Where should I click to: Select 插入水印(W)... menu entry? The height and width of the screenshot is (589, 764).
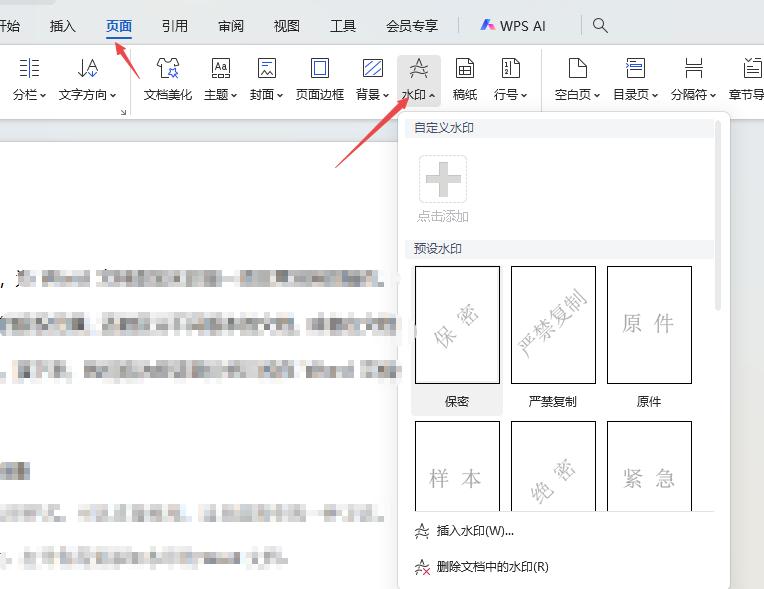pos(475,531)
